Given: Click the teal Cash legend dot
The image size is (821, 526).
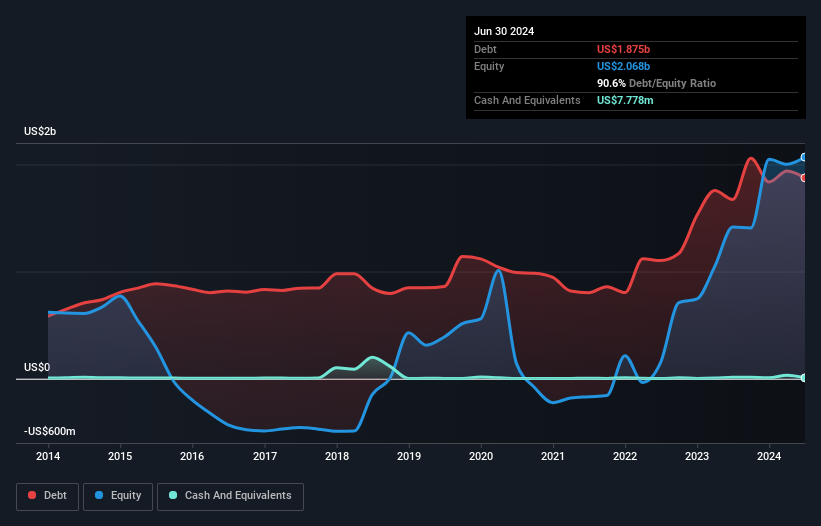Looking at the screenshot, I should click(x=173, y=495).
